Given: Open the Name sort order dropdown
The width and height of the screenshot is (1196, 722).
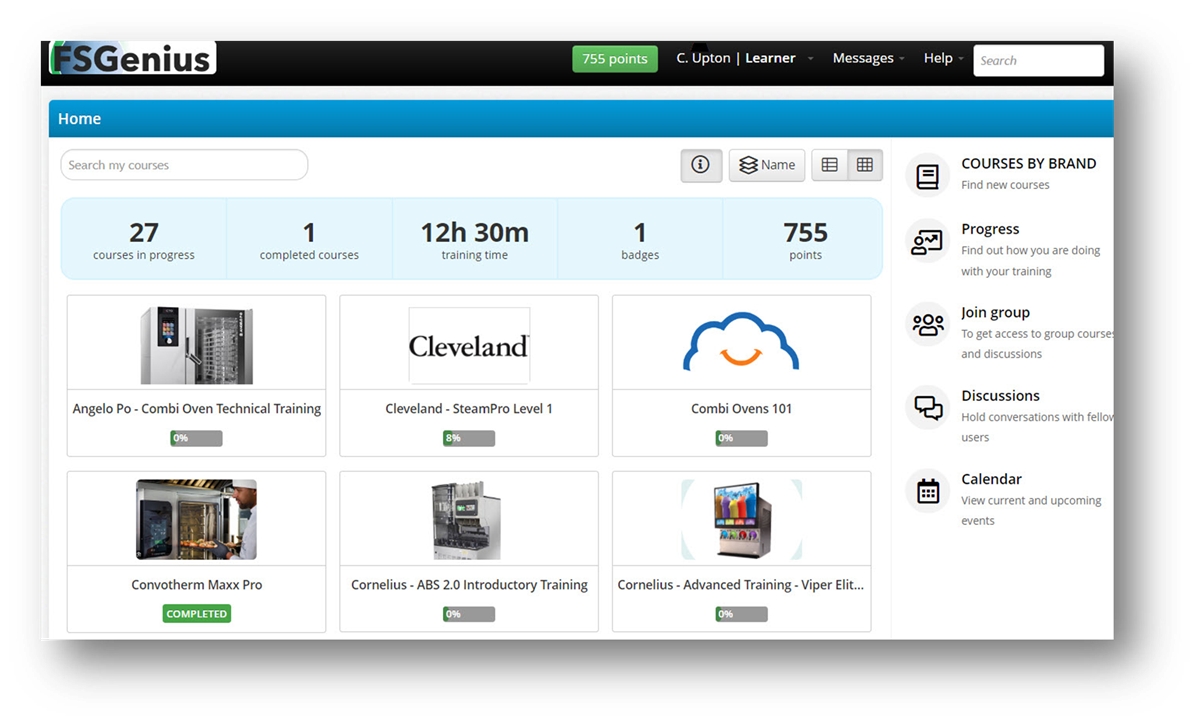Looking at the screenshot, I should [x=767, y=165].
